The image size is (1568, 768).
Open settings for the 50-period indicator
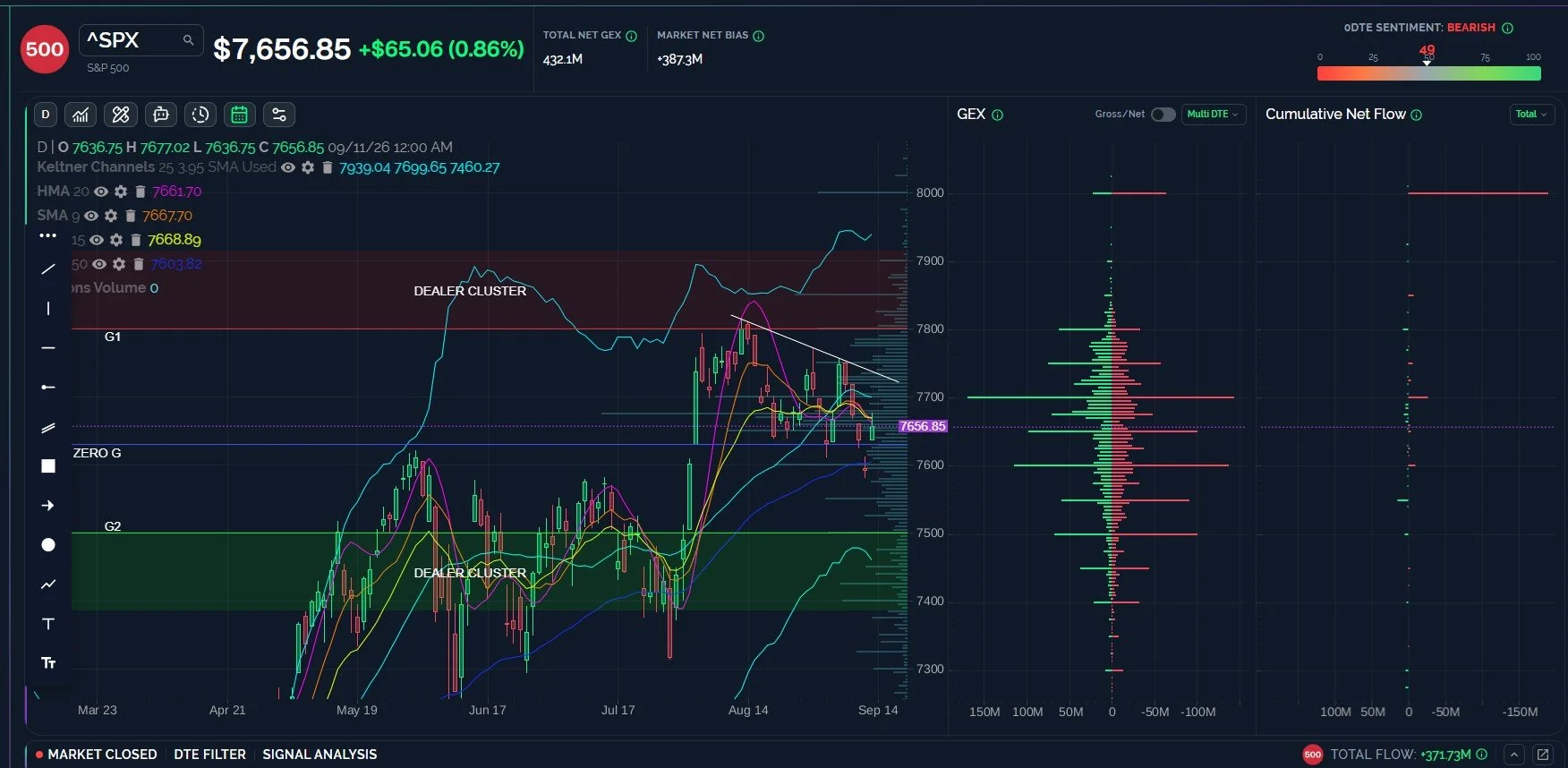[119, 264]
